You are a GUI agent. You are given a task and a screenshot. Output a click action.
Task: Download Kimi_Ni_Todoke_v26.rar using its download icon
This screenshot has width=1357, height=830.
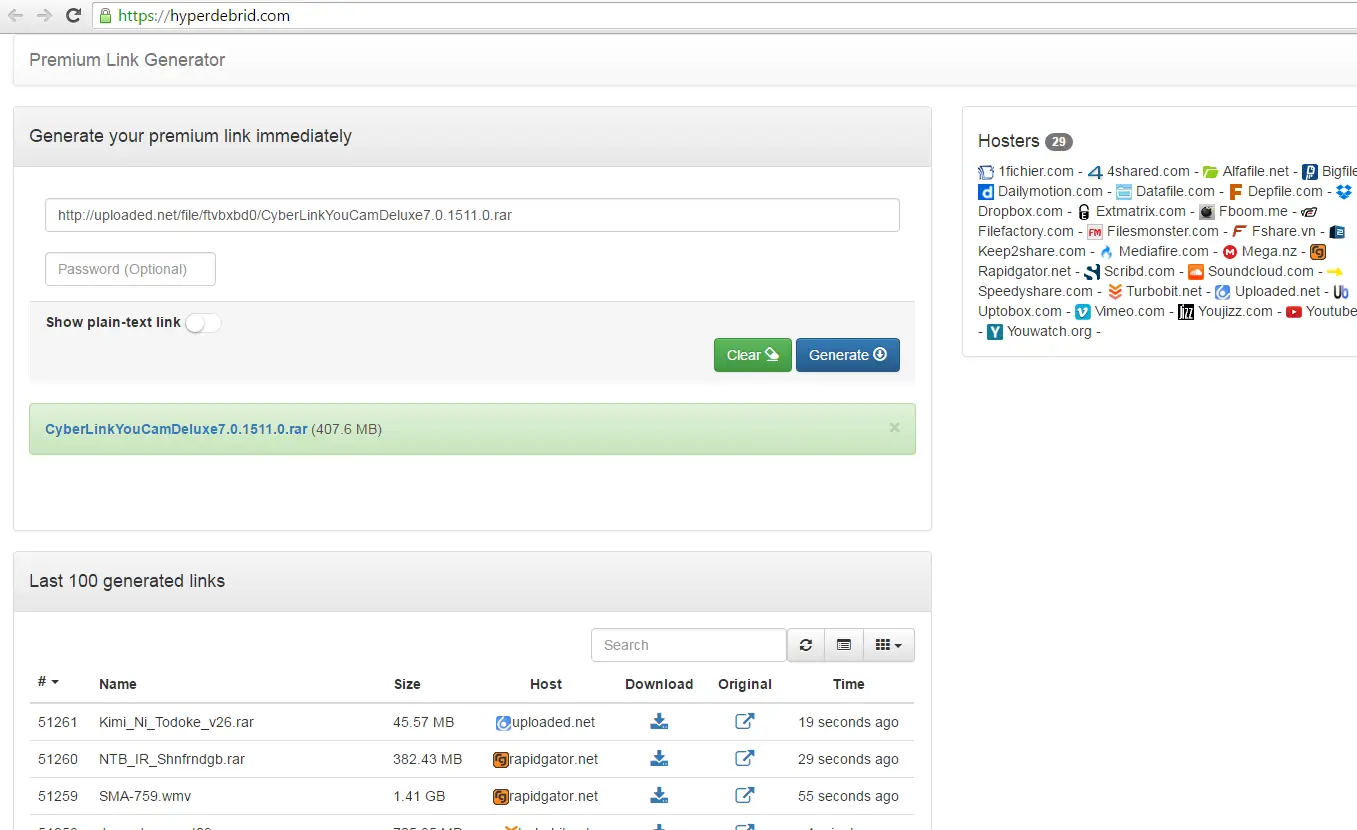(659, 721)
